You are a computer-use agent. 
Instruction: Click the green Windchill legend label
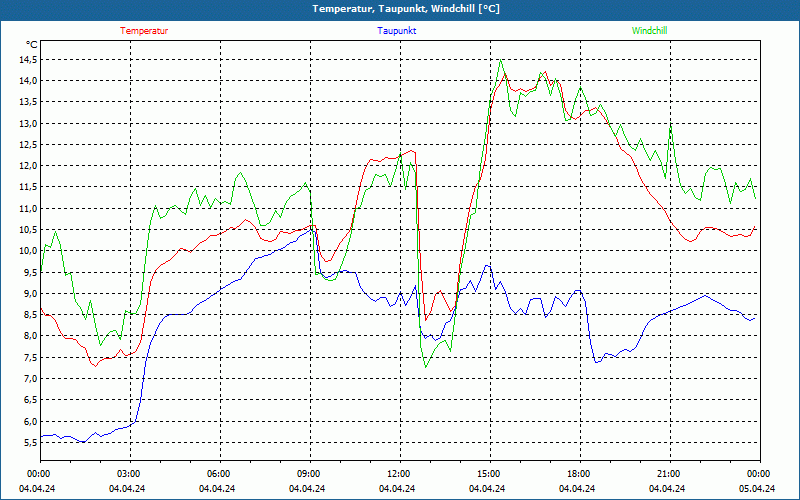[649, 31]
